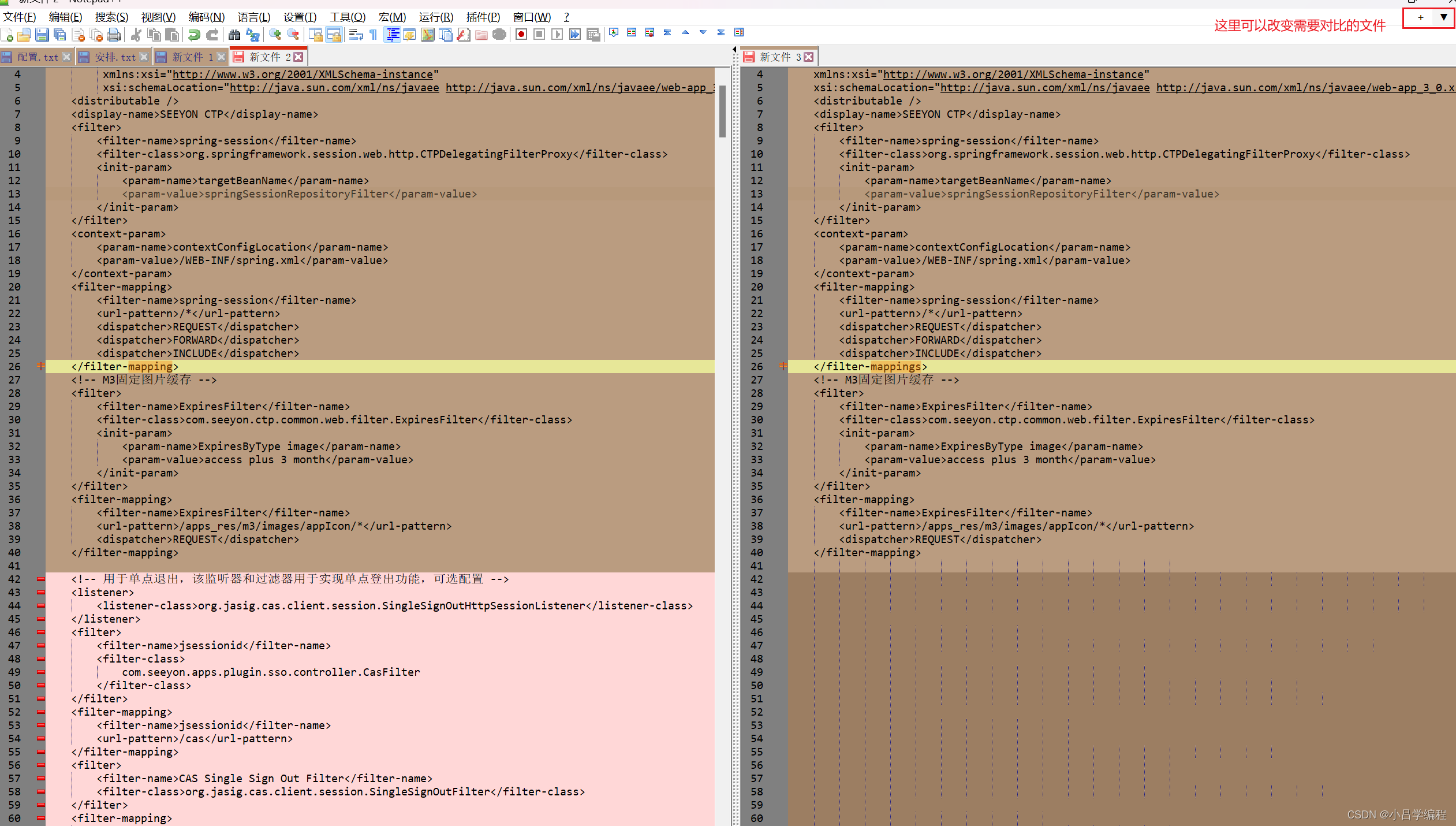Click the Zoom in magnifier icon
Screen dimensions: 1456x826
pos(275,35)
